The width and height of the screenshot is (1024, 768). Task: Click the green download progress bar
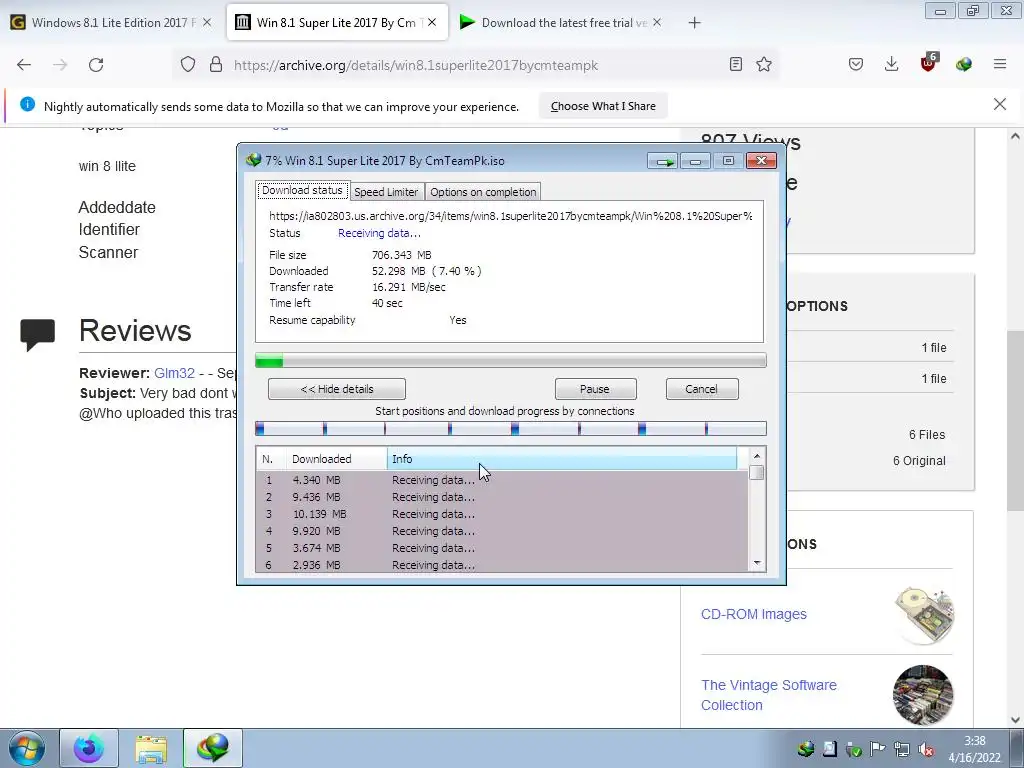pyautogui.click(x=510, y=360)
